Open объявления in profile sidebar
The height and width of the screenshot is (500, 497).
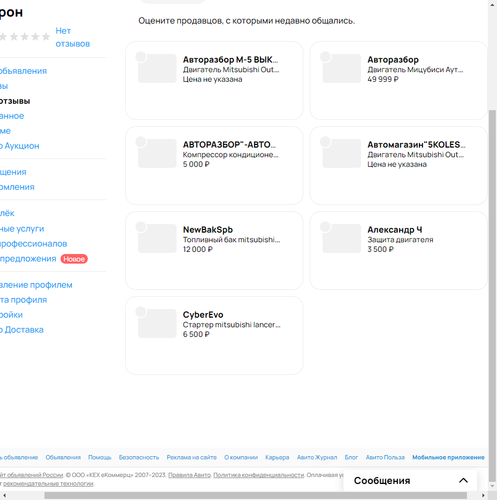[23, 71]
